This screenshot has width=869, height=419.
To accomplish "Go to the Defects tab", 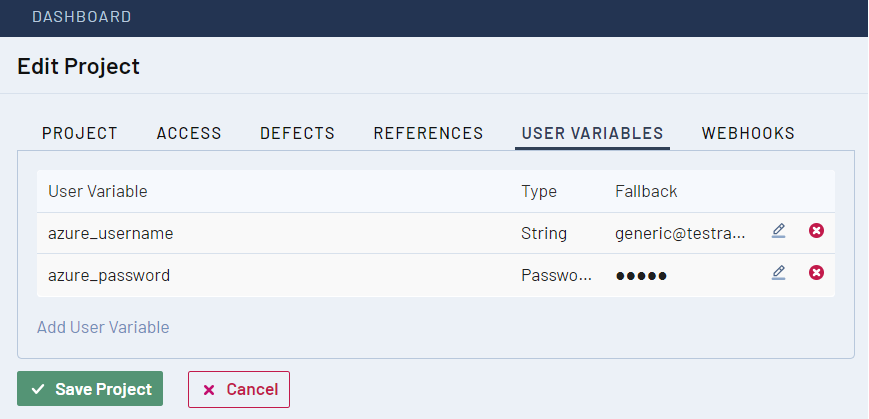I will pyautogui.click(x=297, y=133).
